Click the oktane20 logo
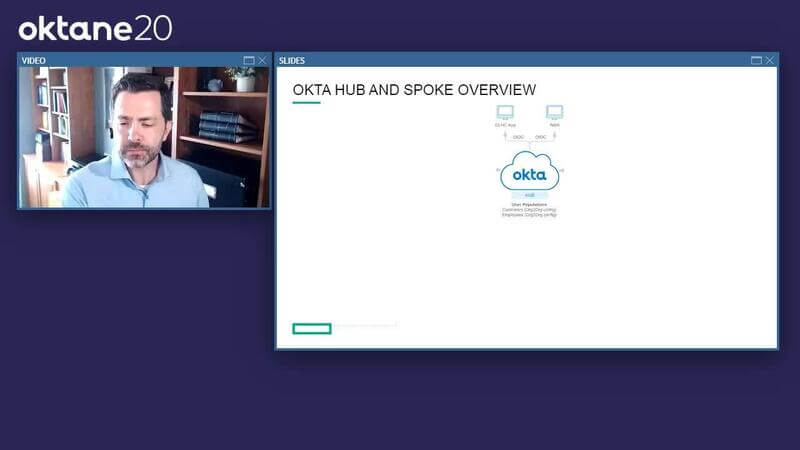800x450 pixels. click(x=95, y=27)
